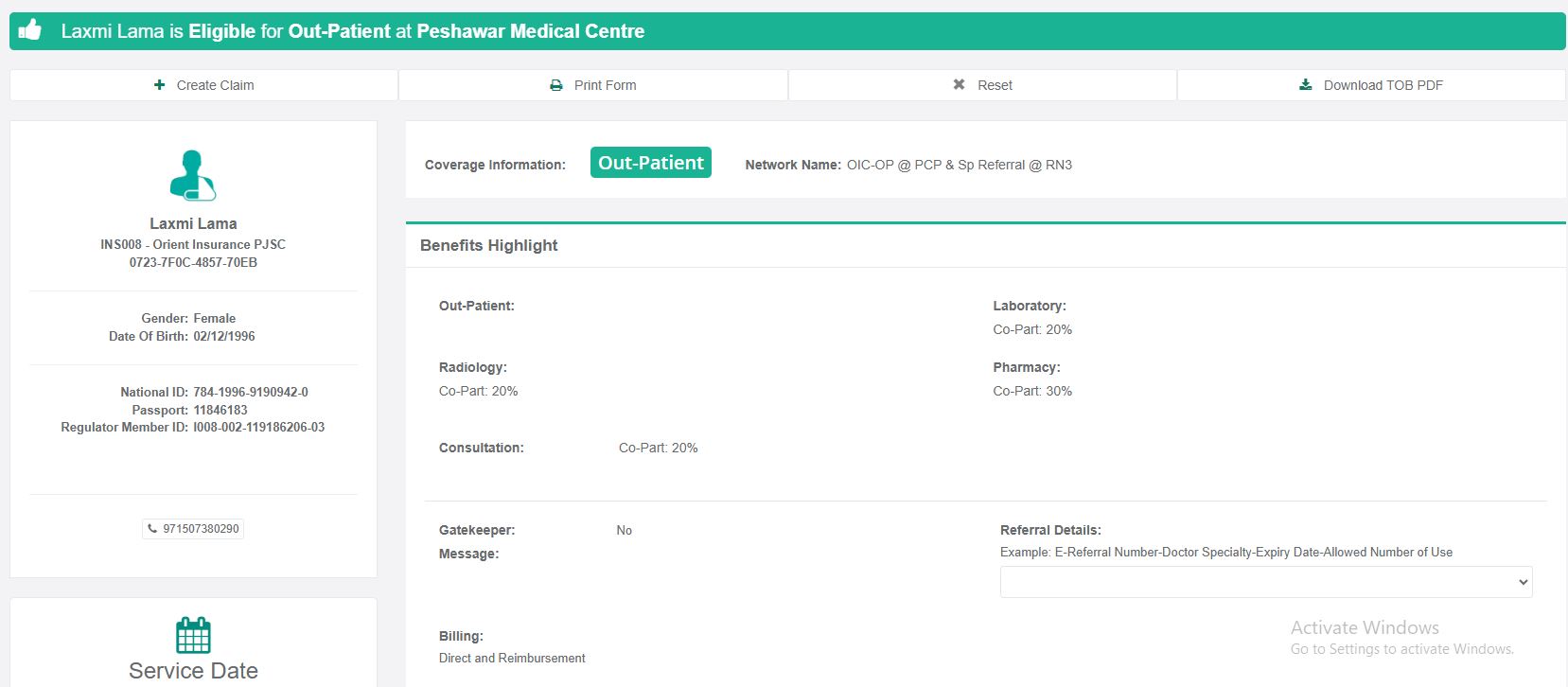Click the Create Claim button
Screen dimensions: 1568x687
coord(204,85)
